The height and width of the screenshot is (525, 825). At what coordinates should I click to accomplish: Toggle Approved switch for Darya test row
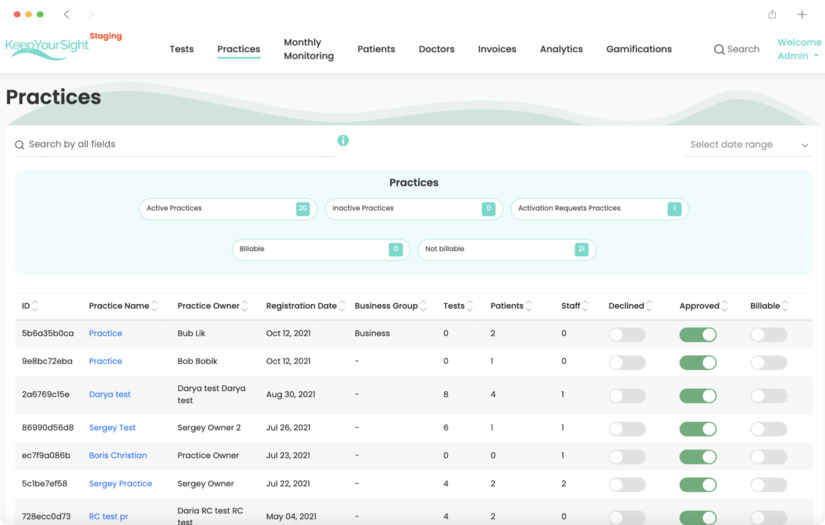click(x=698, y=396)
